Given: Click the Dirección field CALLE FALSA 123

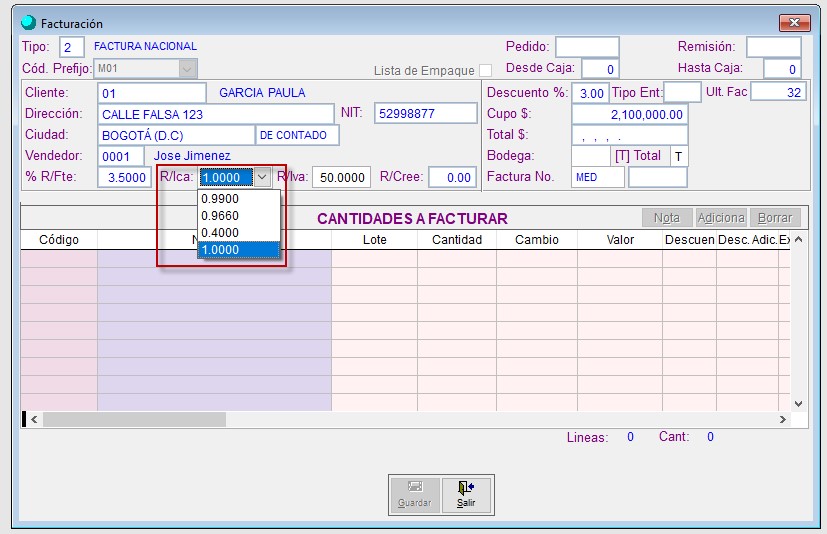Looking at the screenshot, I should coord(216,114).
